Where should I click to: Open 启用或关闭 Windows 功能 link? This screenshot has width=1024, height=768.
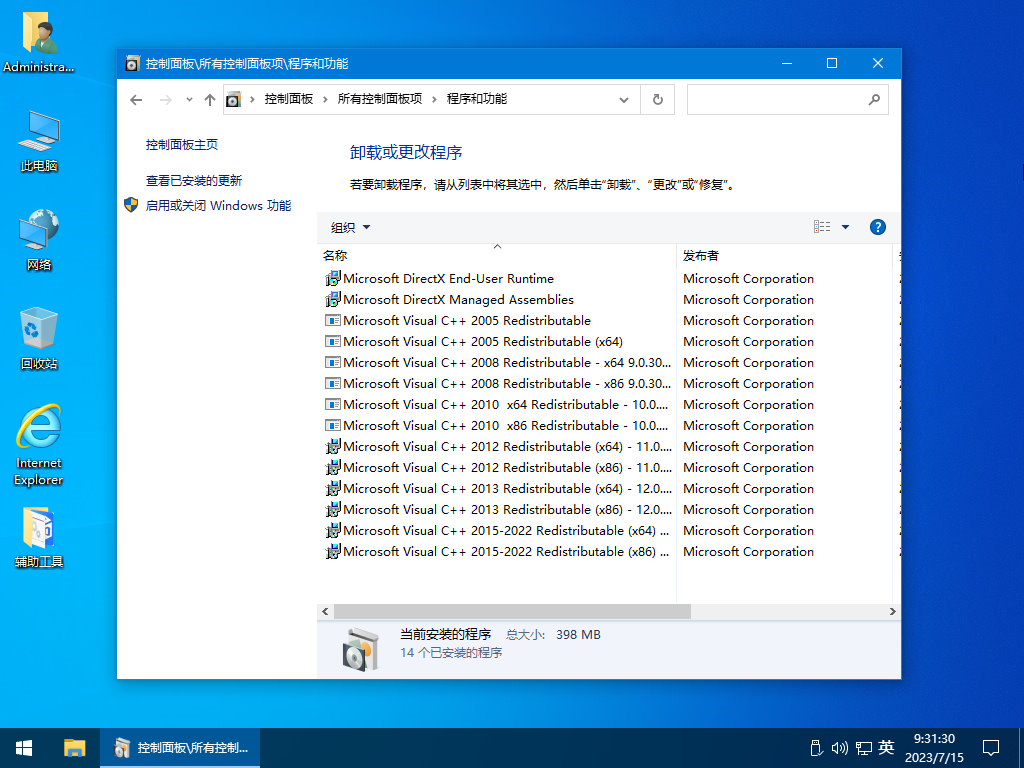218,205
